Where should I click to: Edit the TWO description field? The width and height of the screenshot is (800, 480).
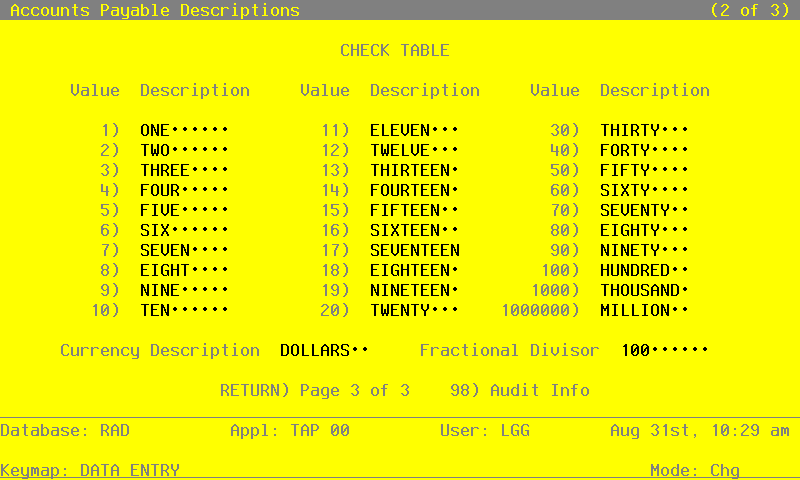(x=184, y=150)
